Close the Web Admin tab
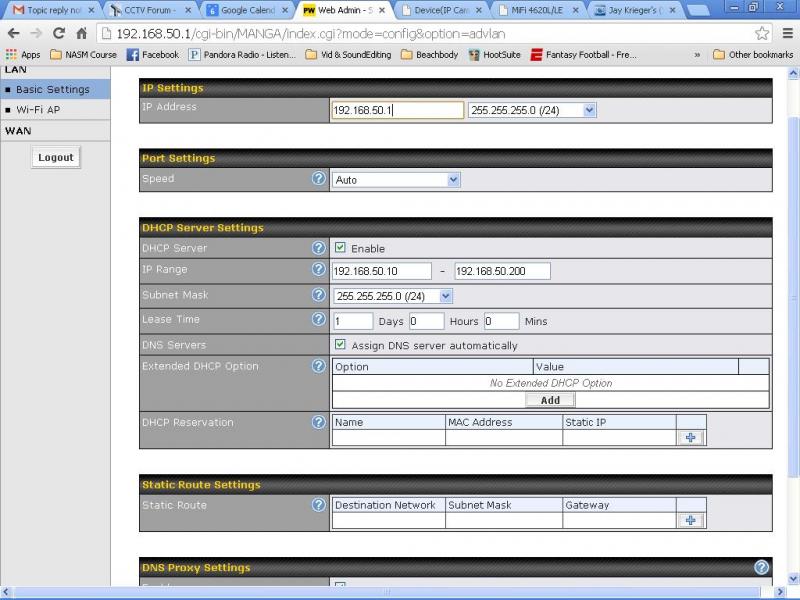 (382, 10)
